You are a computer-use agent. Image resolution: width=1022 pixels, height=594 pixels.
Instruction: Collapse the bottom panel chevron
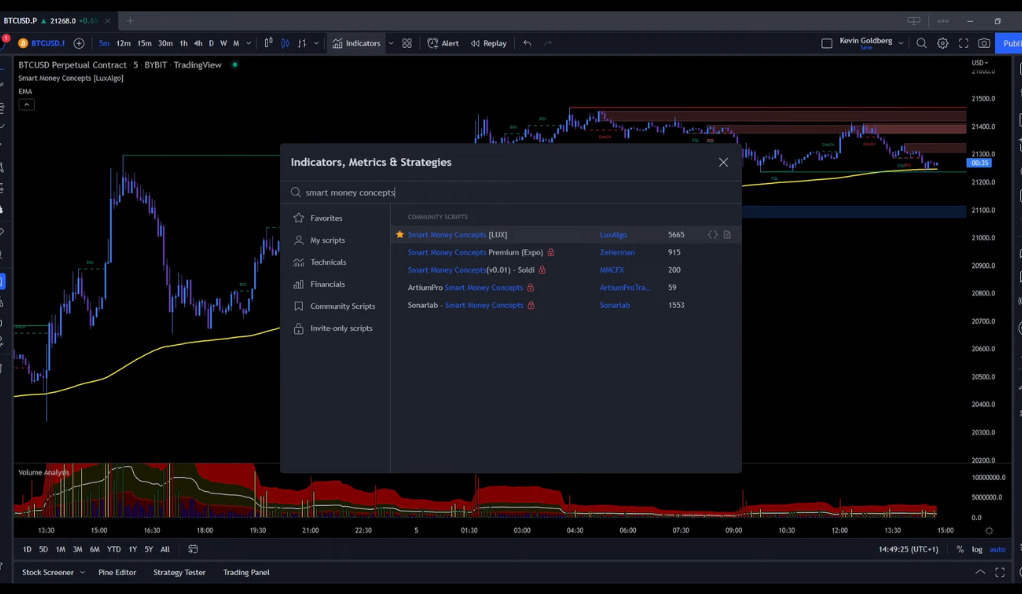tap(980, 572)
